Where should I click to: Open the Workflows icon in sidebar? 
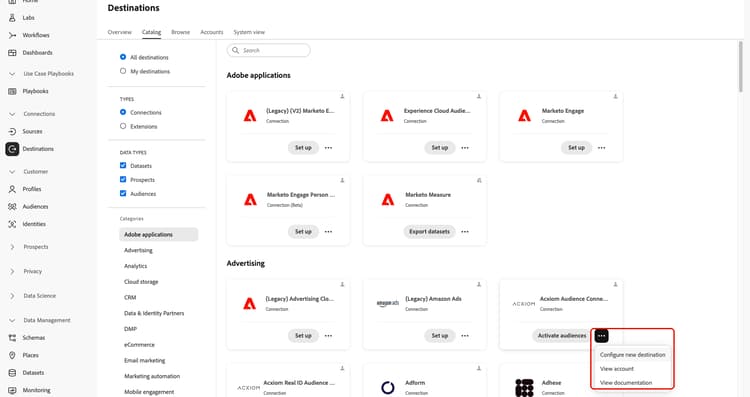[12, 35]
